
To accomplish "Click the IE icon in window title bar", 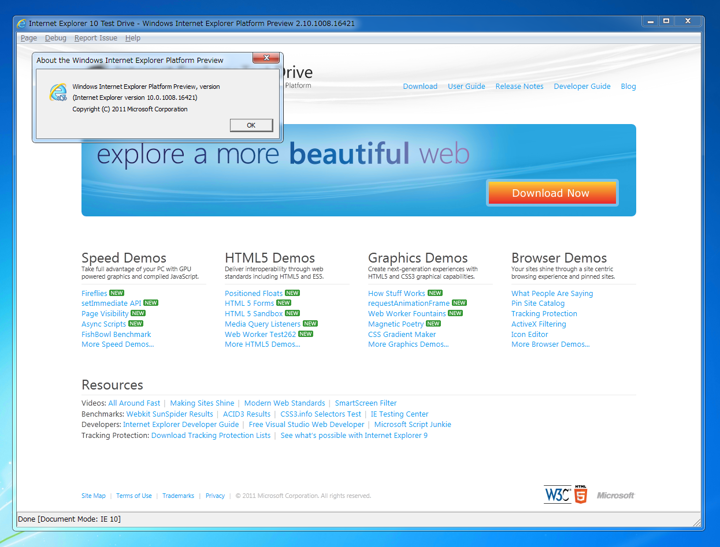I will [x=21, y=23].
